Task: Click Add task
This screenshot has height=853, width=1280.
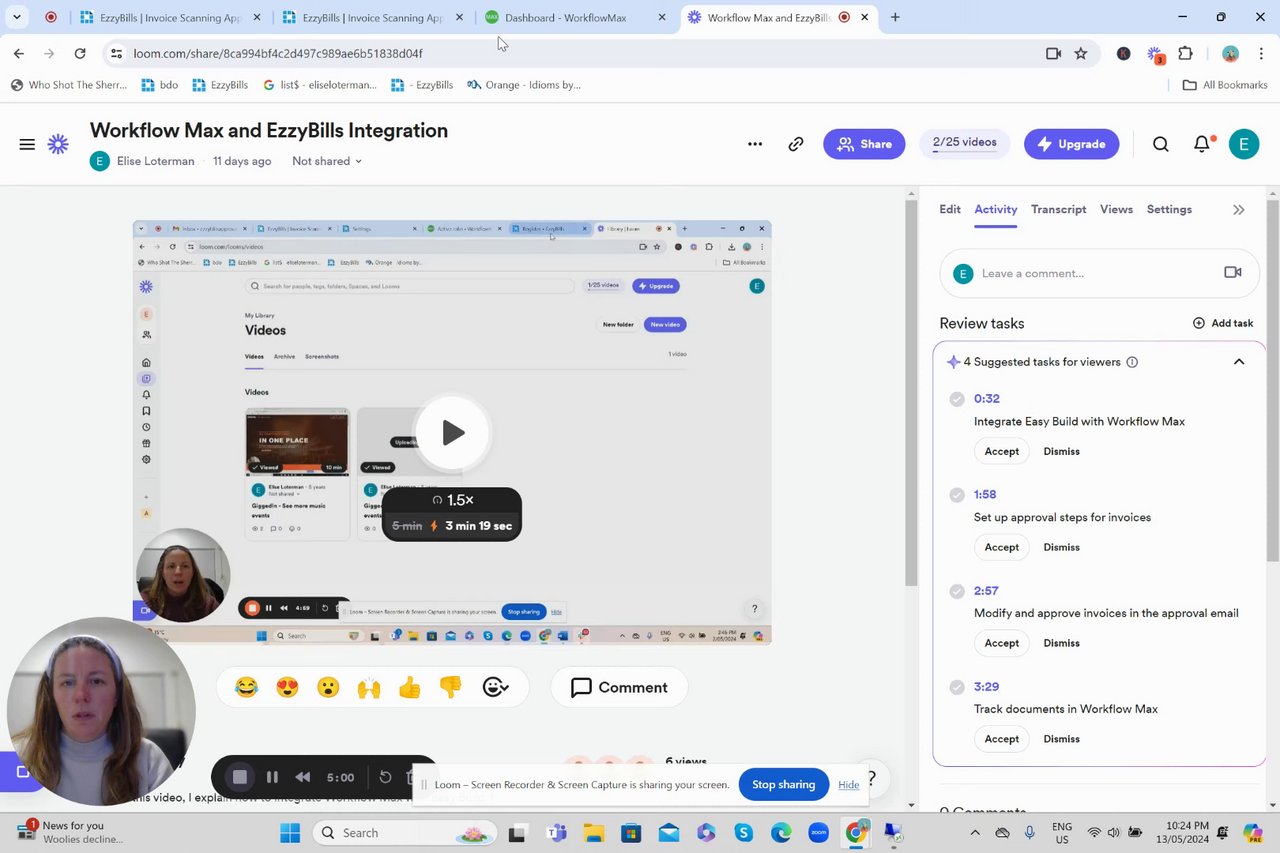Action: 1223,323
